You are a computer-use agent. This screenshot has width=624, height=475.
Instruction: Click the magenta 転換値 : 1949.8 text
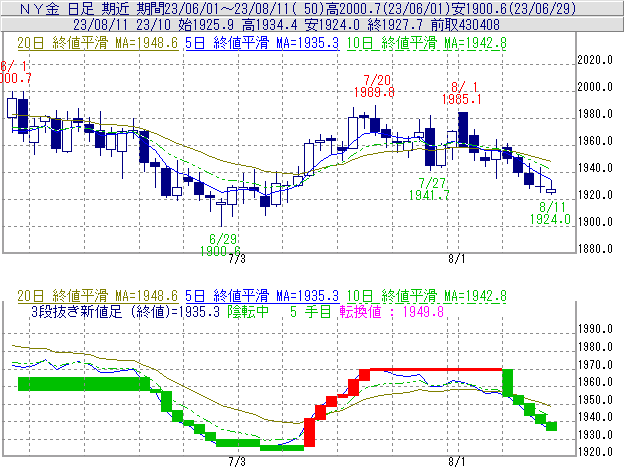click(x=392, y=312)
